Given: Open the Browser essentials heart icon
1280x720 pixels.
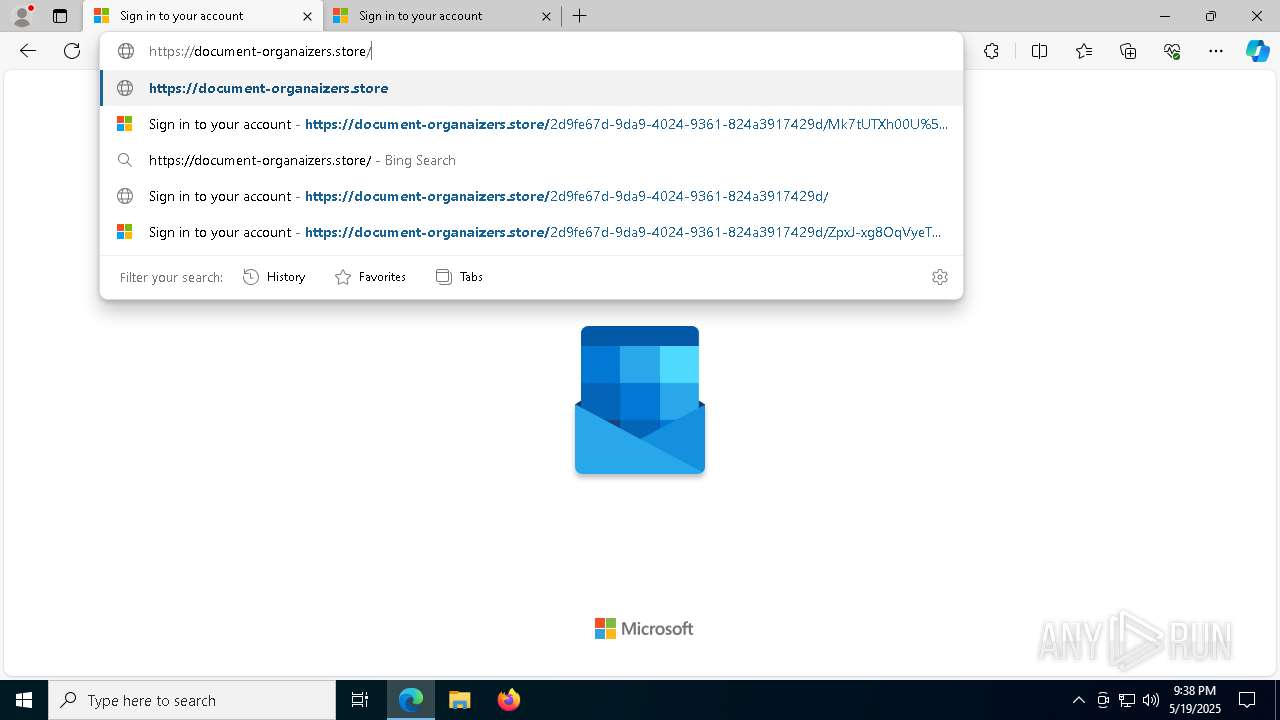Looking at the screenshot, I should [x=1172, y=51].
